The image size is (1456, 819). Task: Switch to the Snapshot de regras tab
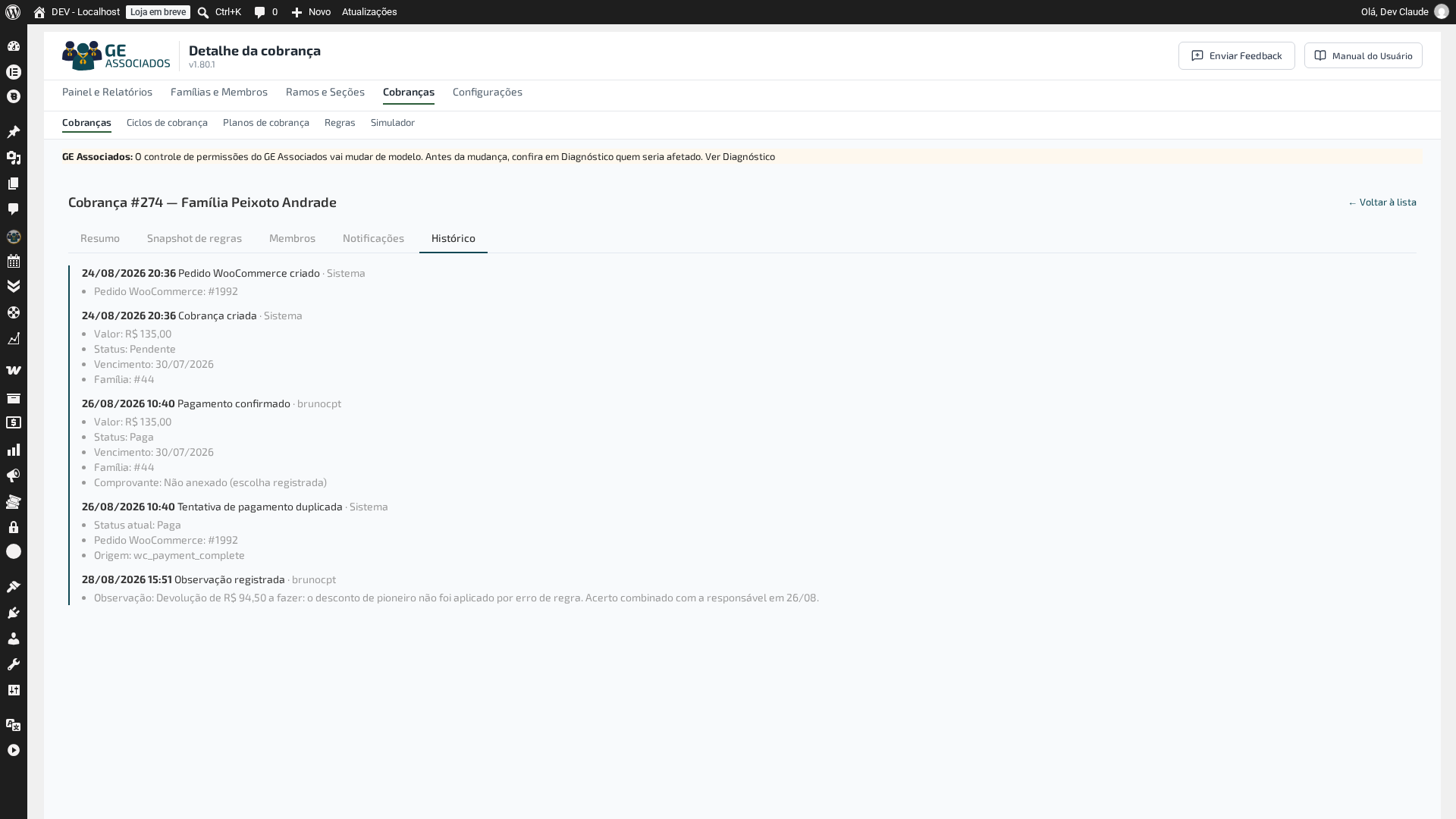(x=194, y=238)
